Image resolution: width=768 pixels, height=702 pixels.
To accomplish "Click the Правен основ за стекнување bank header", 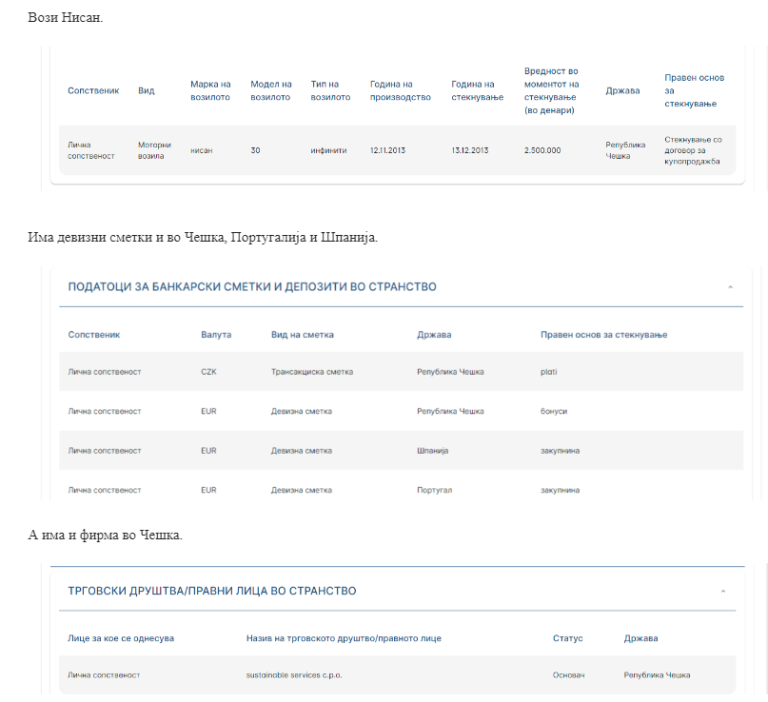I will tap(603, 335).
